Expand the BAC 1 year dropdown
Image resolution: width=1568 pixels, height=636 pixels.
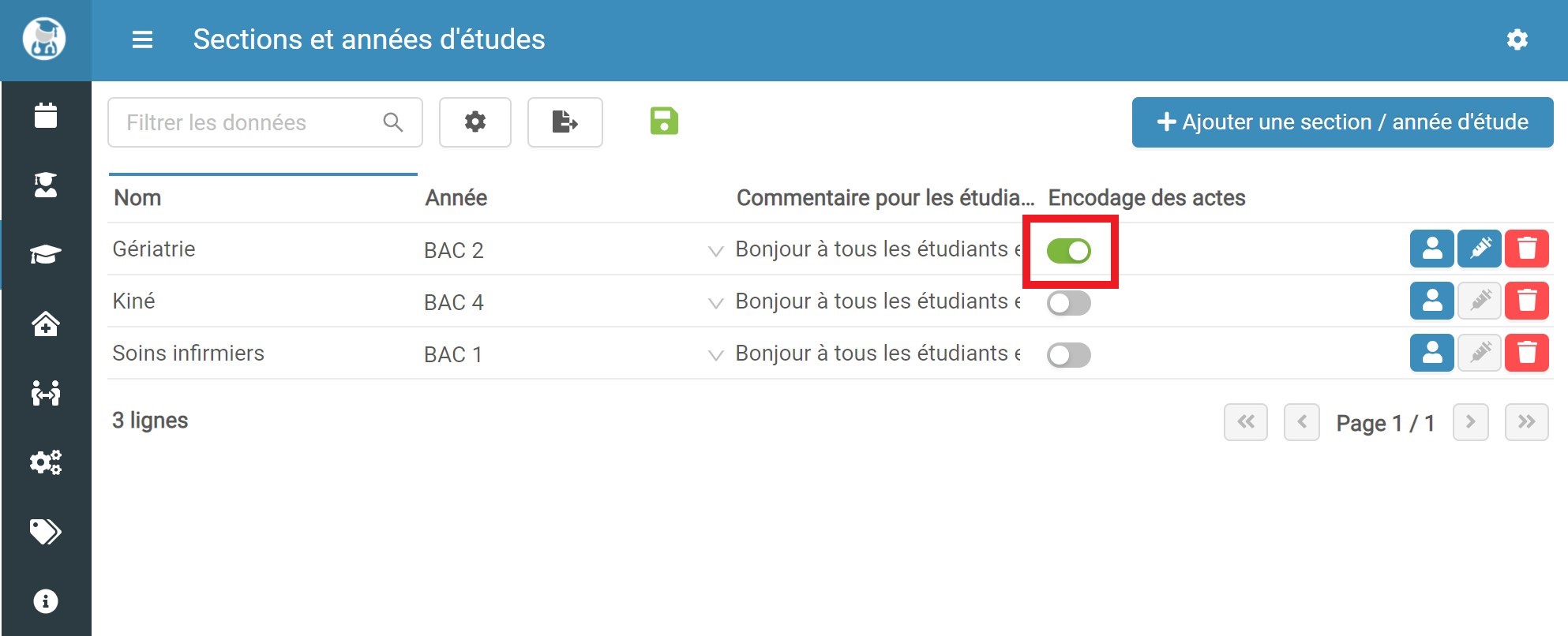click(x=715, y=355)
